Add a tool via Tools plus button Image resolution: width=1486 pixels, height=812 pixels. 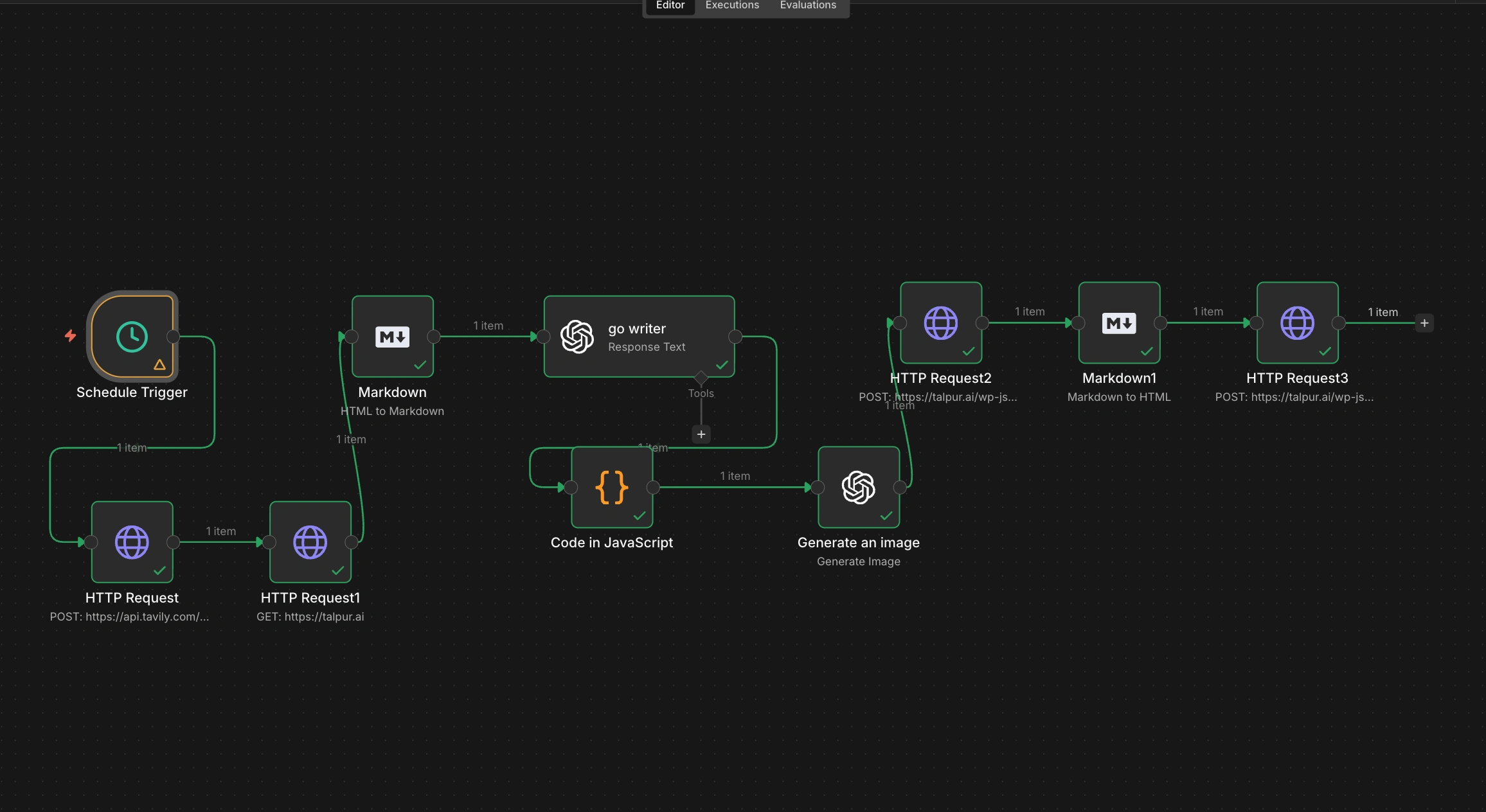point(701,434)
